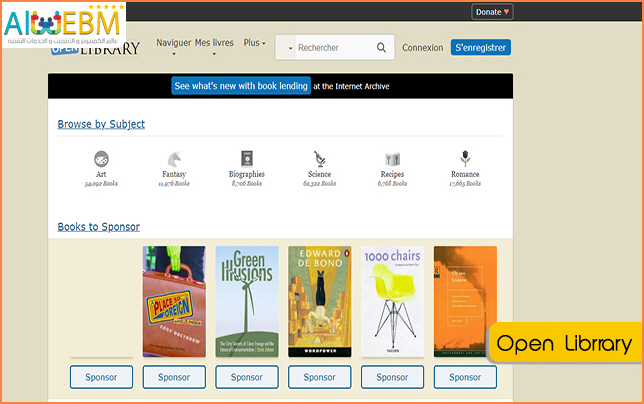Select the Biographies subject icon

(x=247, y=158)
